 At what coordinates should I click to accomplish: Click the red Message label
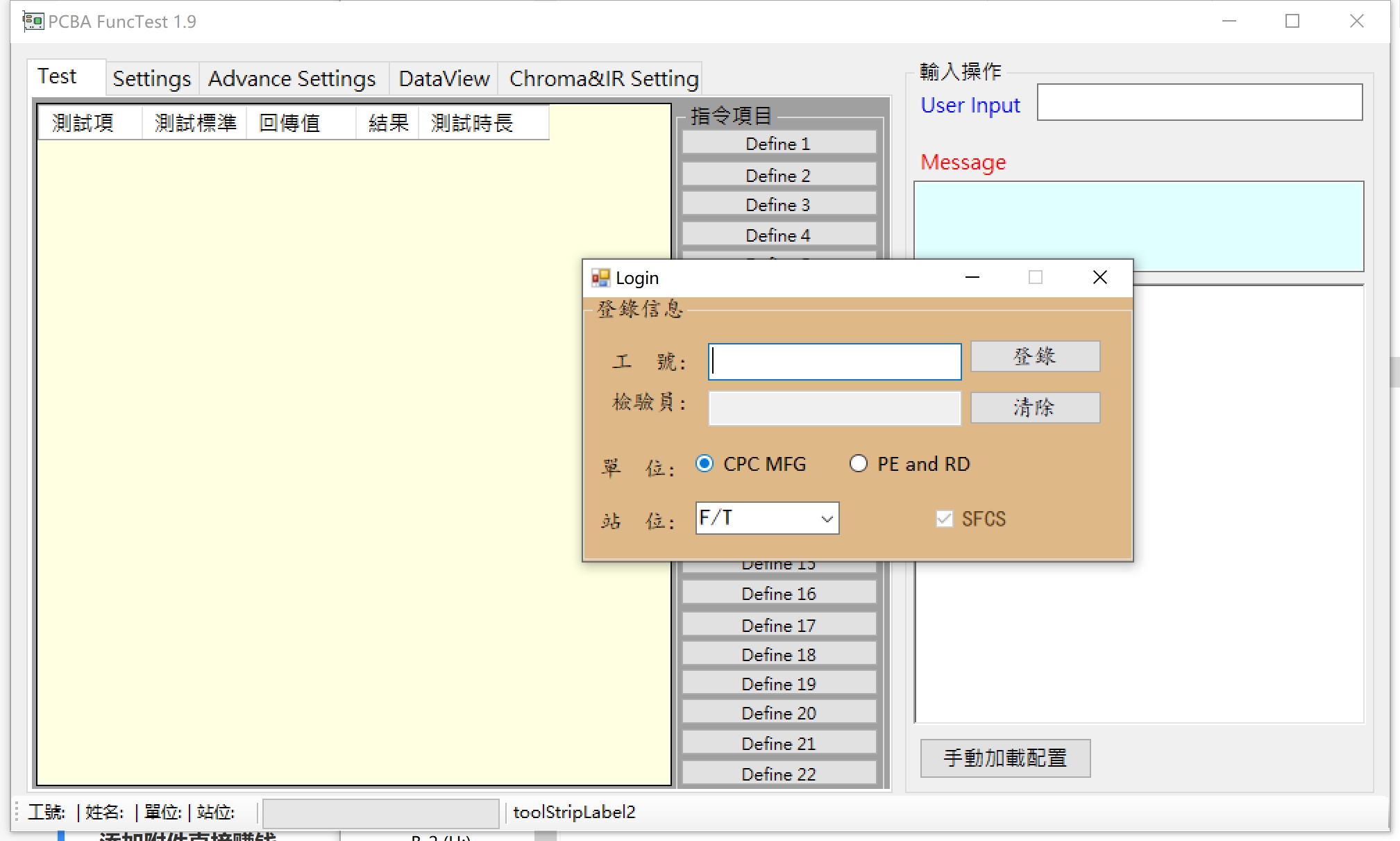coord(963,162)
